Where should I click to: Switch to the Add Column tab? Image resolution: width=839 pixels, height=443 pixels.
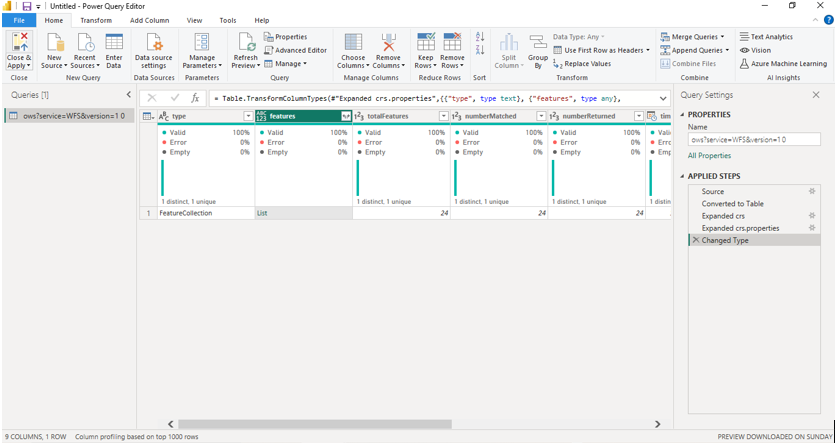[149, 20]
